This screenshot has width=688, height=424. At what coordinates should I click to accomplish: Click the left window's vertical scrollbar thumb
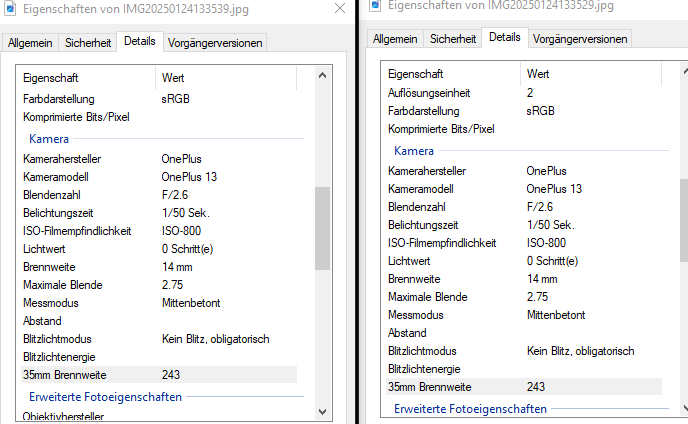coord(322,227)
